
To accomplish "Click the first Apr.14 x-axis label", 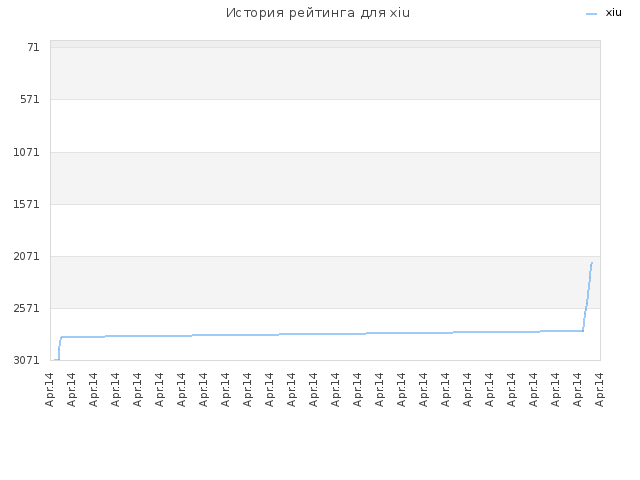I will [x=50, y=389].
